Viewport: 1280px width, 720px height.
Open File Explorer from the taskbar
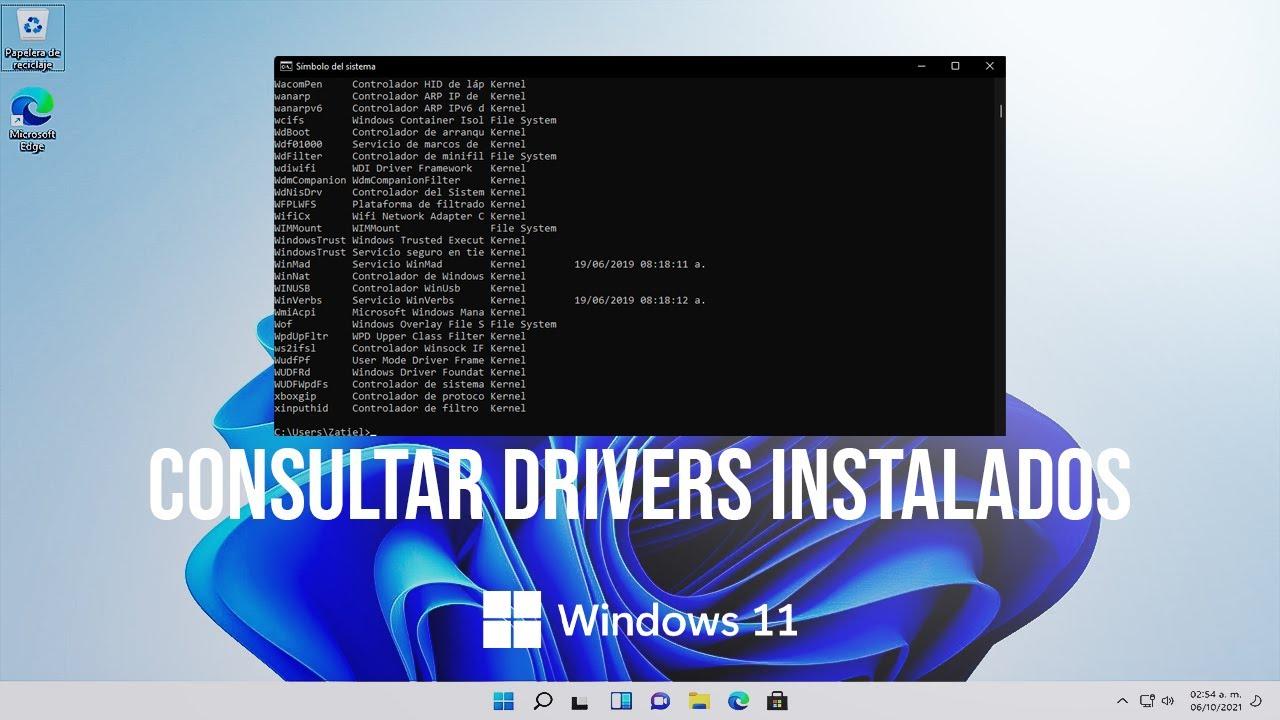(698, 700)
